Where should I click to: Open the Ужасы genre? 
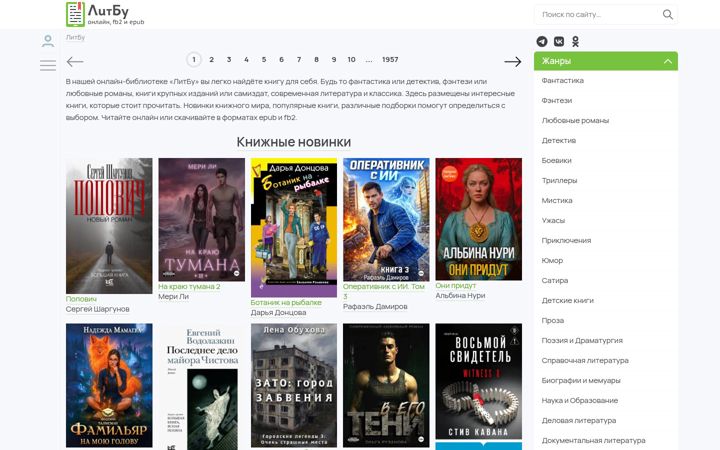point(553,220)
